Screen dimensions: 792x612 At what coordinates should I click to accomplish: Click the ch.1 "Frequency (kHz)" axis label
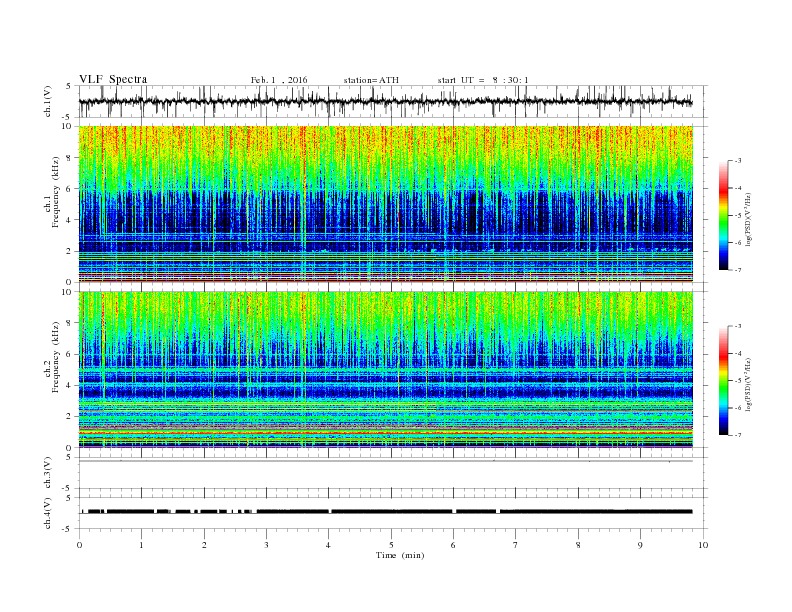56,192
